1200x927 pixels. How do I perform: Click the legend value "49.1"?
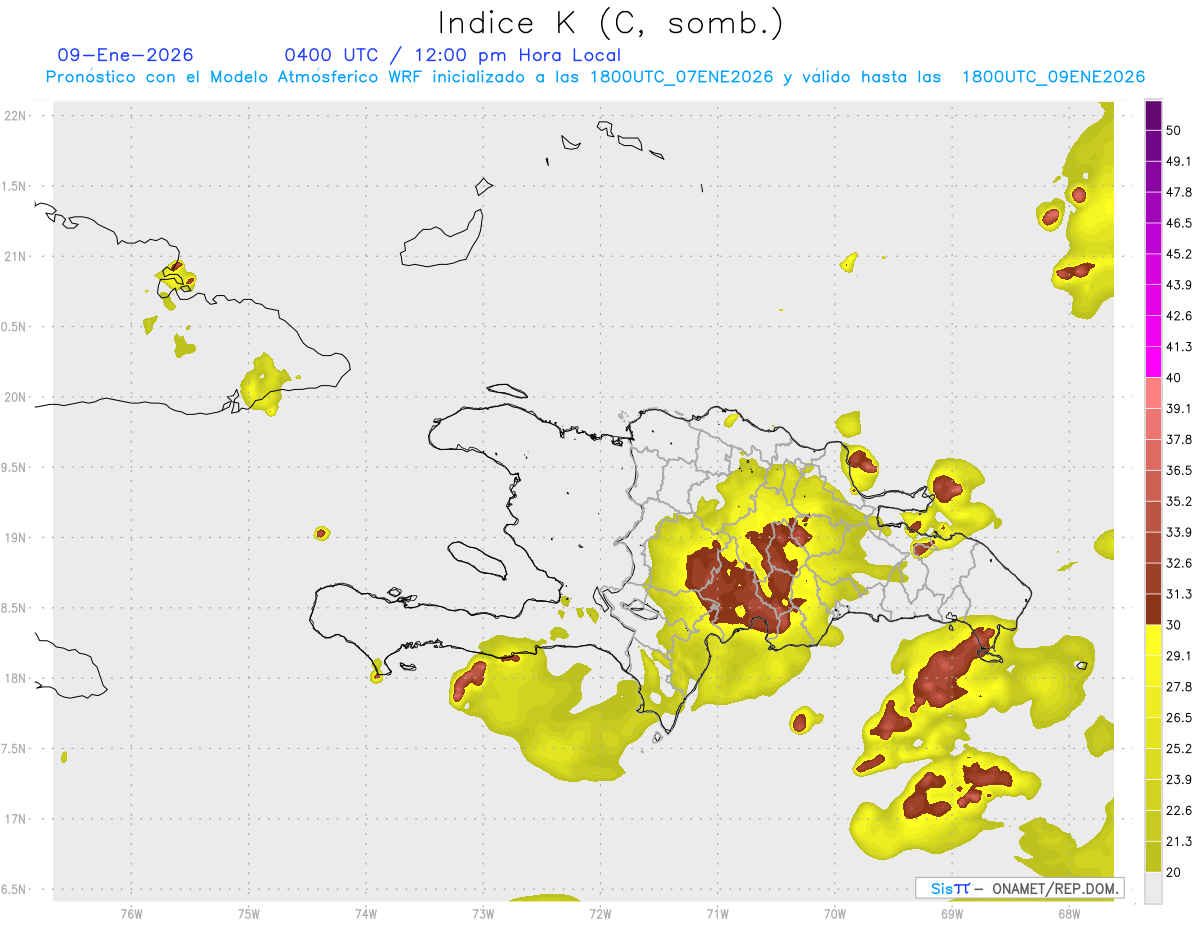[x=1179, y=161]
